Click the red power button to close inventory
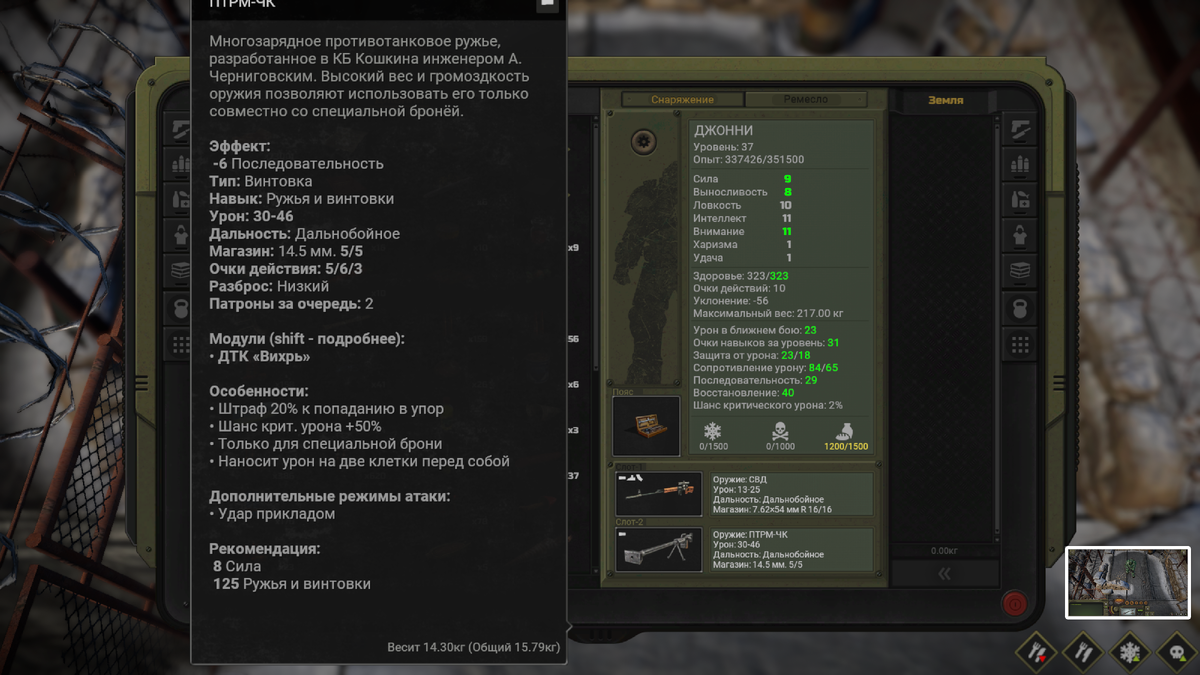Image resolution: width=1200 pixels, height=675 pixels. tap(1014, 603)
